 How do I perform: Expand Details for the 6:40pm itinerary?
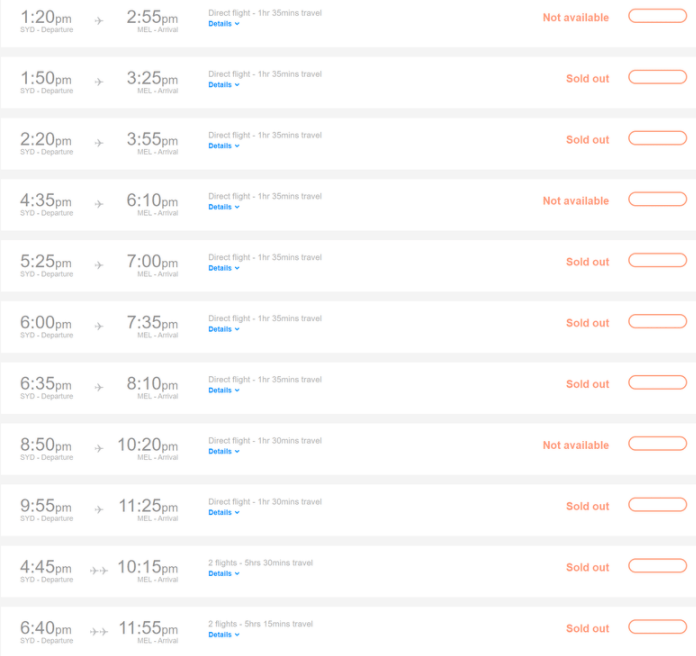[x=224, y=635]
